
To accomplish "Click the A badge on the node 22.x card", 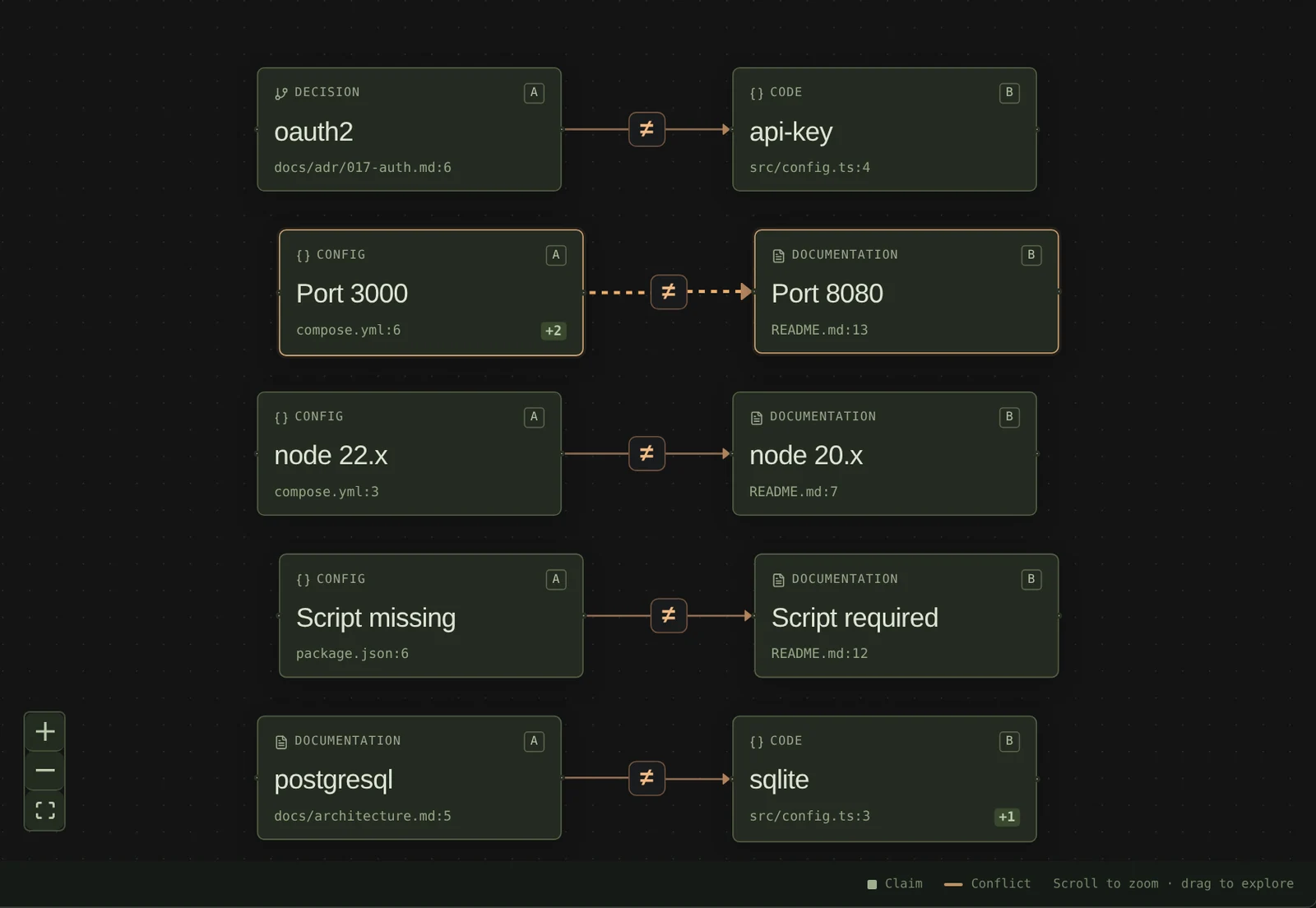I will tap(534, 417).
